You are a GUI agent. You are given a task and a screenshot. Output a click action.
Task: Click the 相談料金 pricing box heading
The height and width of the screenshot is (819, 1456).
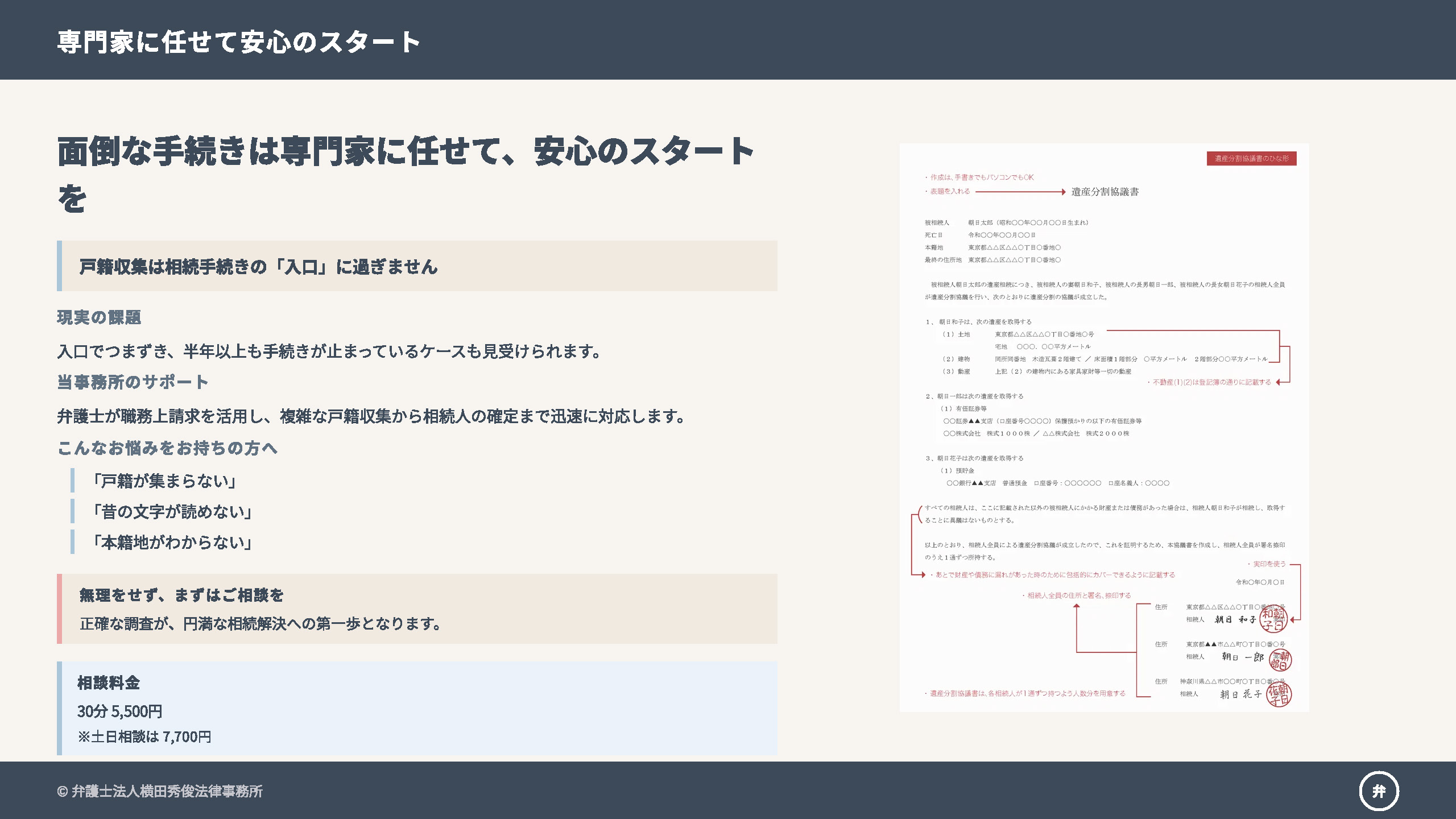click(x=109, y=682)
